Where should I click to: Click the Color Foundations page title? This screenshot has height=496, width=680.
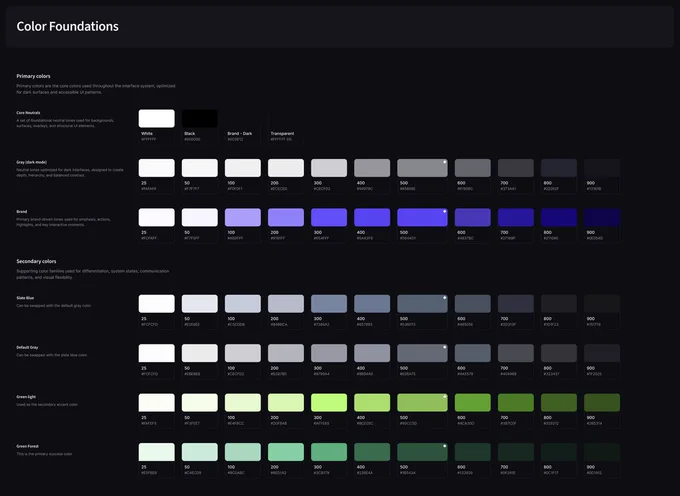[67, 26]
